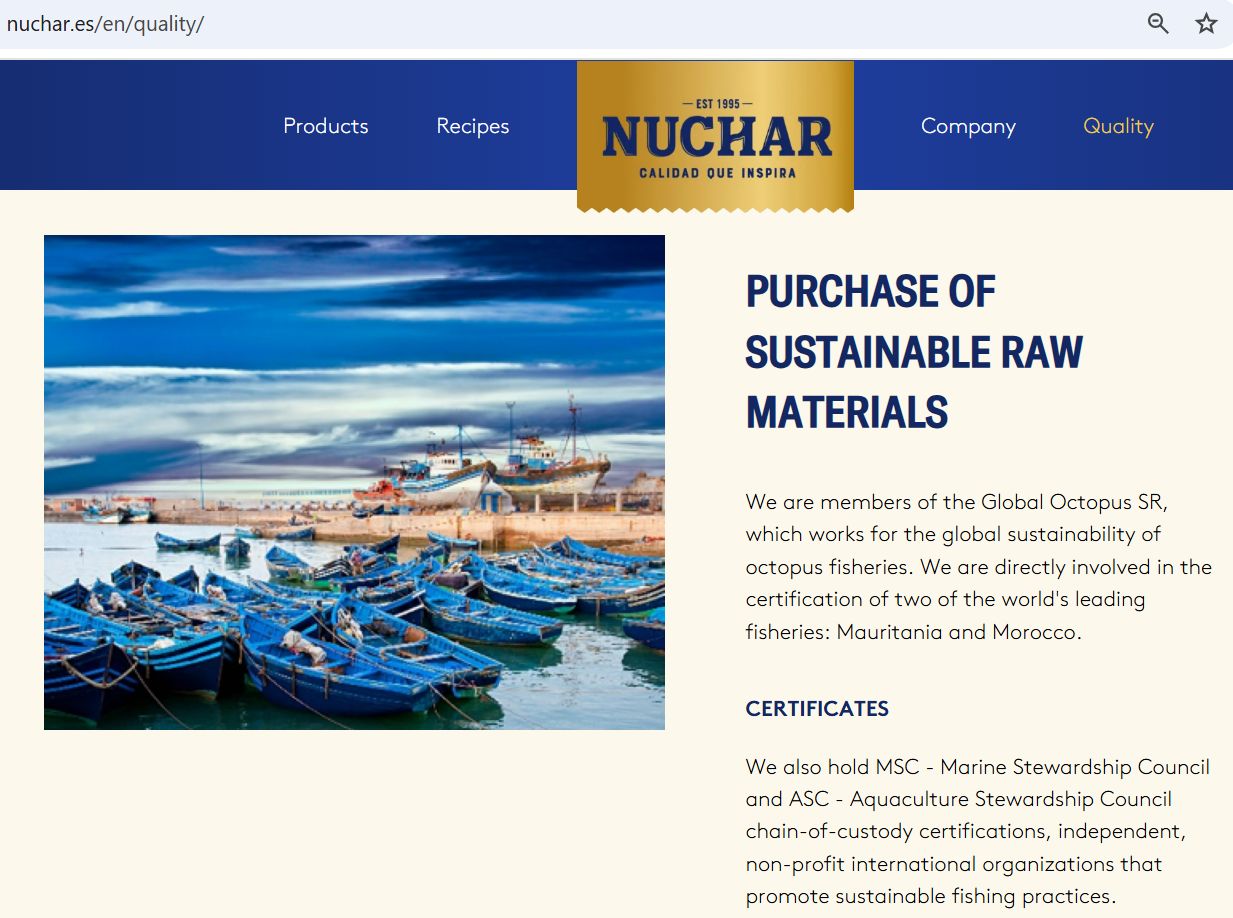Click 'CALIDAD QUE INSPIRA' tagline in logo
The height and width of the screenshot is (918, 1233).
coord(717,173)
